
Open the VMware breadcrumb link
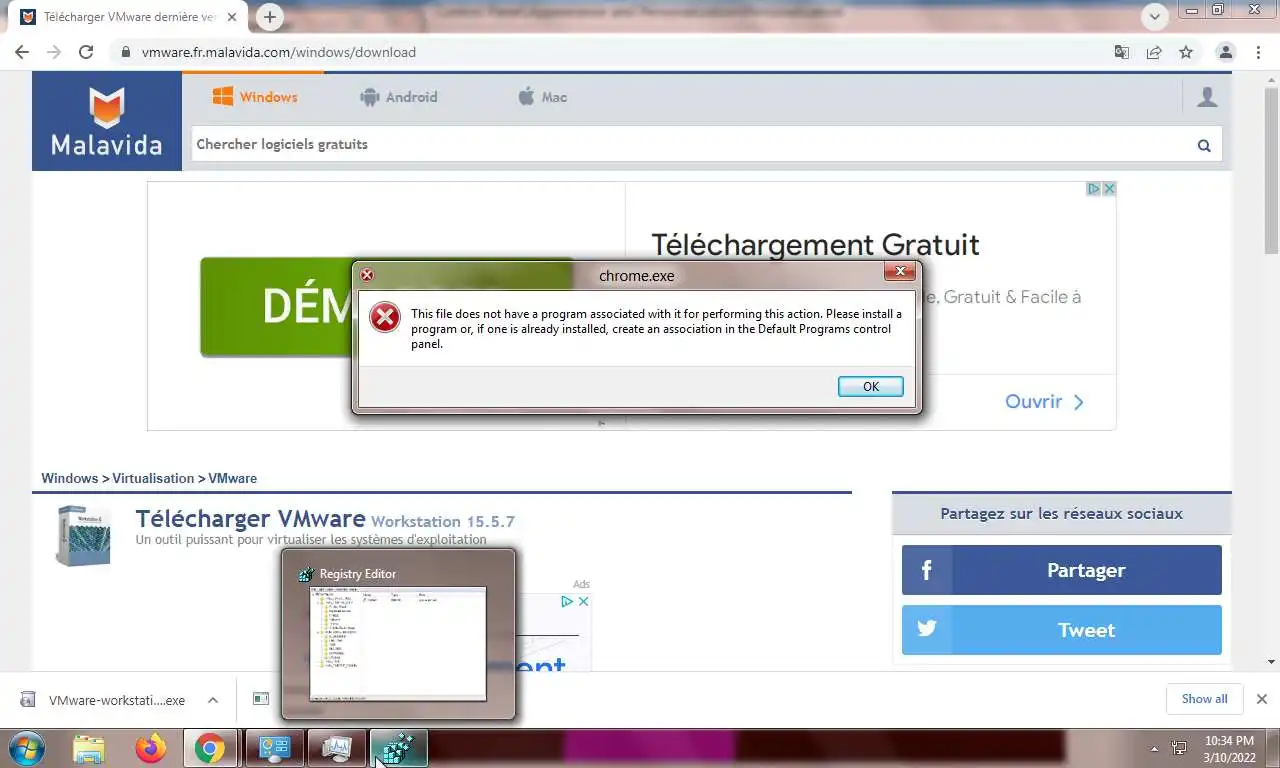[233, 478]
